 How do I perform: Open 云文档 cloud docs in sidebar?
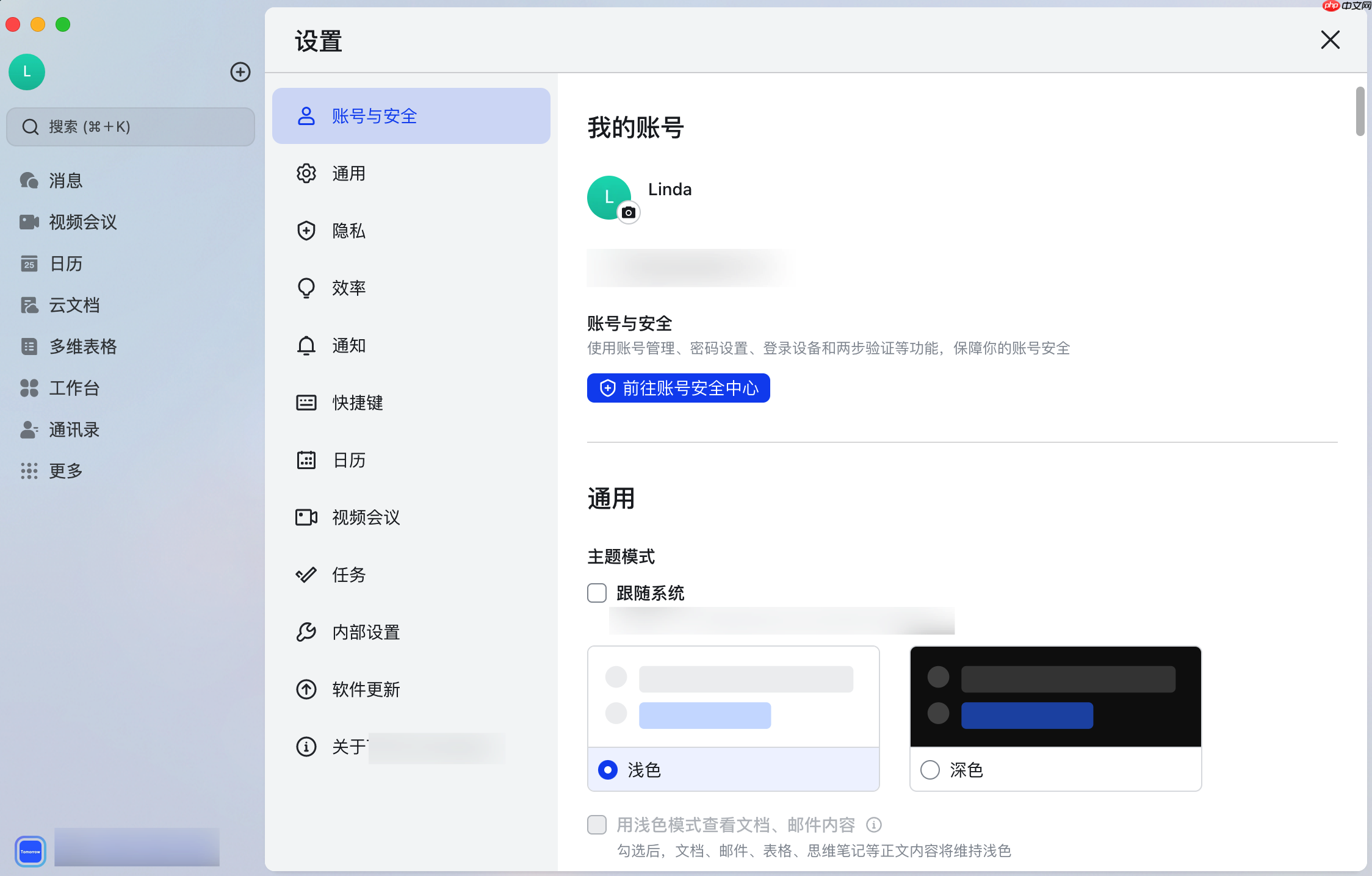pos(74,305)
